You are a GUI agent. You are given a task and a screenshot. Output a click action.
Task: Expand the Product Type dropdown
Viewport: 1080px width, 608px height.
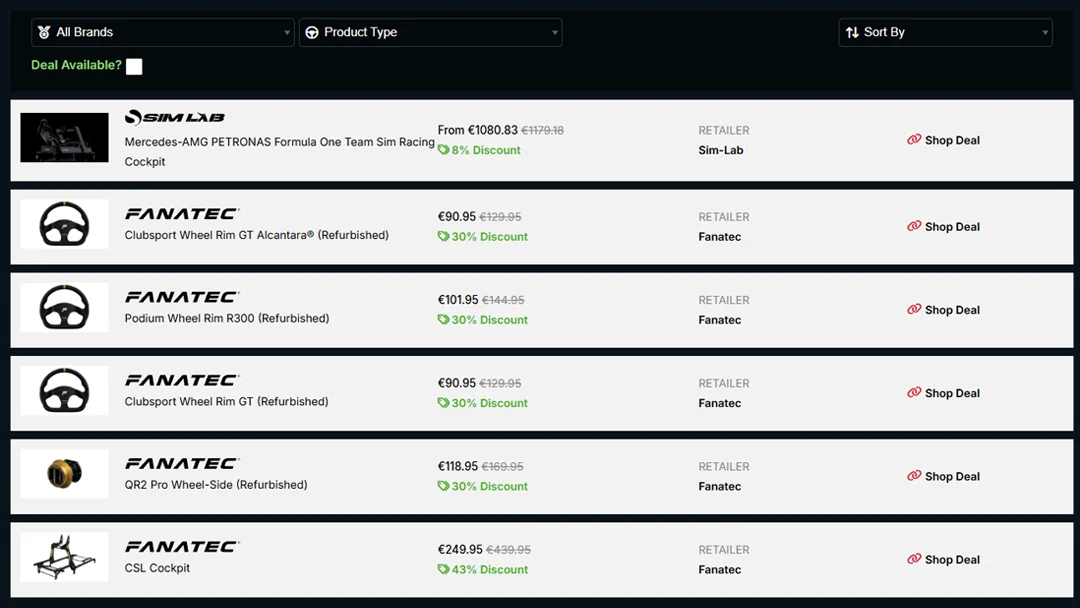[x=430, y=32]
